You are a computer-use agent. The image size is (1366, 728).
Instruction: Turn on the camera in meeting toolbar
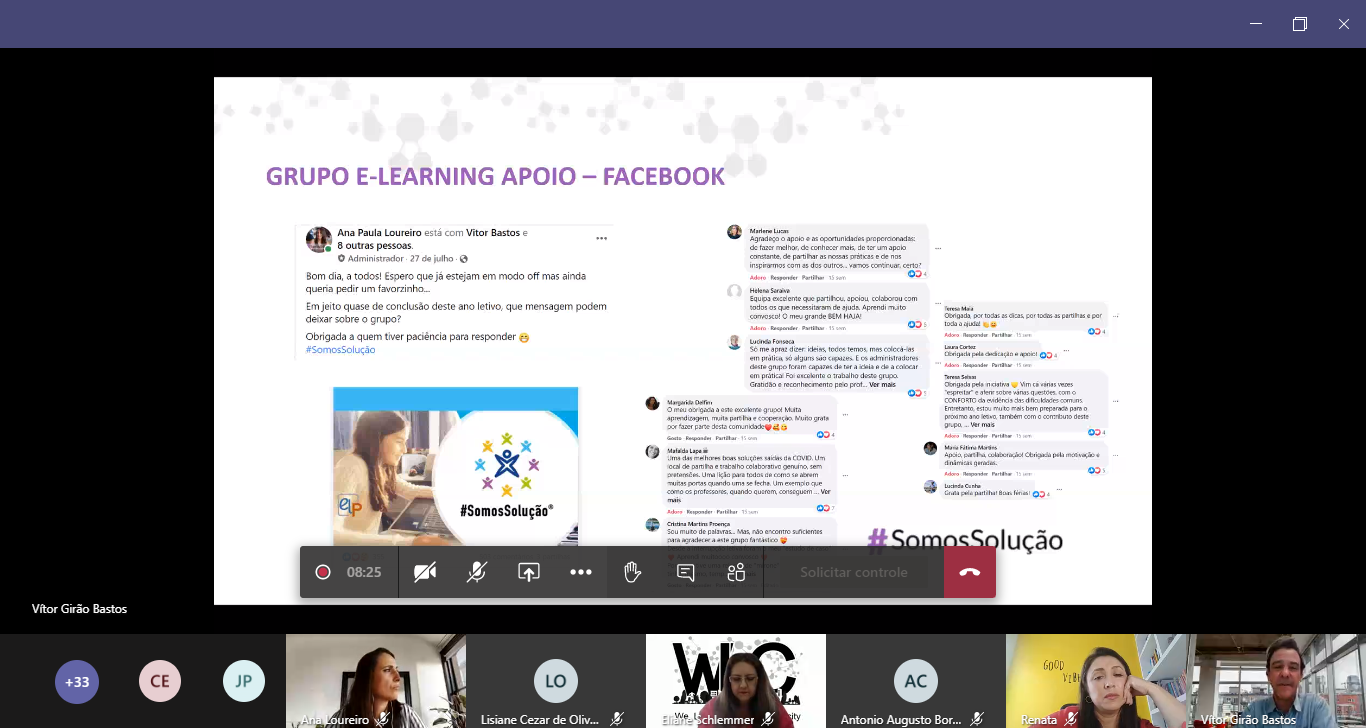click(x=425, y=572)
